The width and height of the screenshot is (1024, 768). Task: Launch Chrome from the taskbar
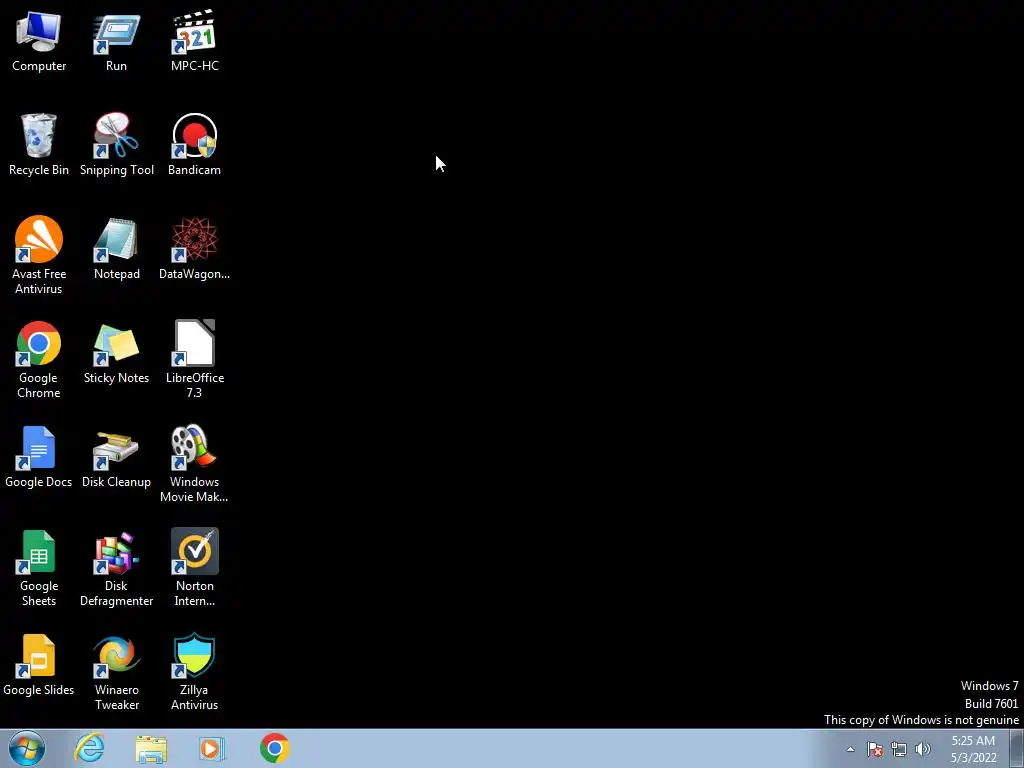[274, 748]
